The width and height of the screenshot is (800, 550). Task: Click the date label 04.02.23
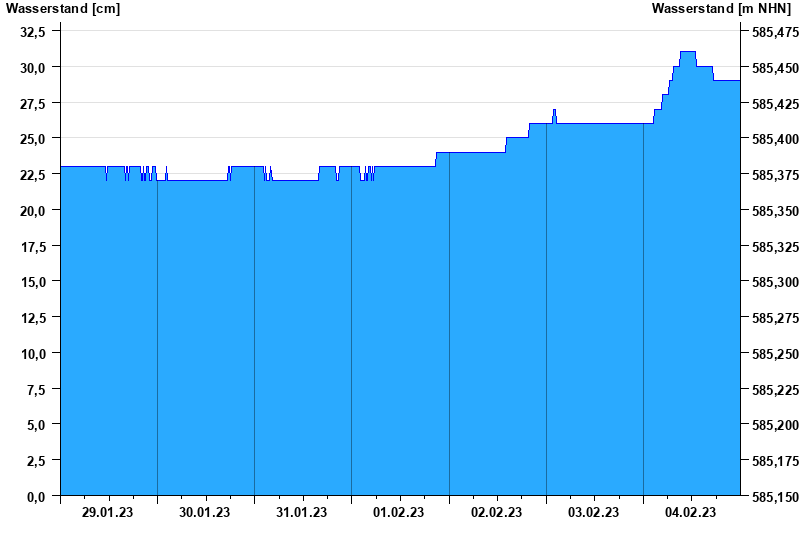(690, 512)
